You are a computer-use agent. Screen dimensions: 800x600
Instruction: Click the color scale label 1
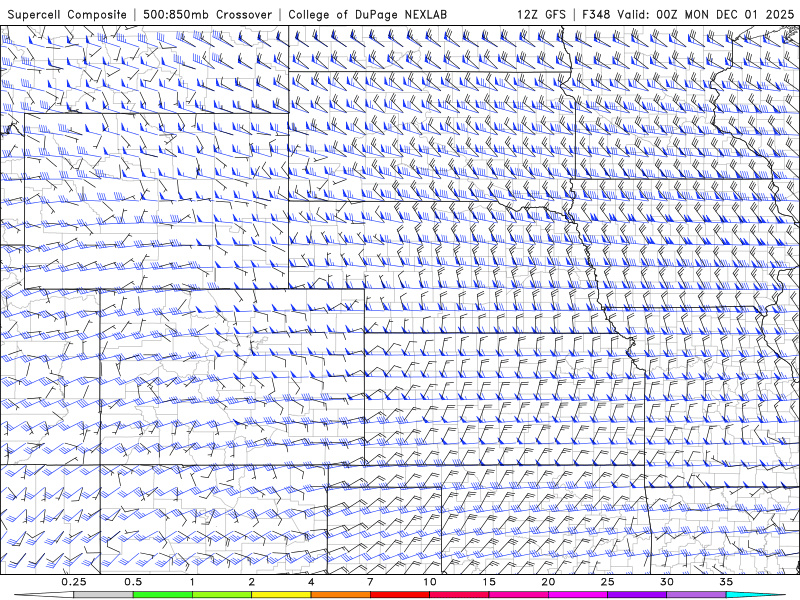click(x=192, y=582)
